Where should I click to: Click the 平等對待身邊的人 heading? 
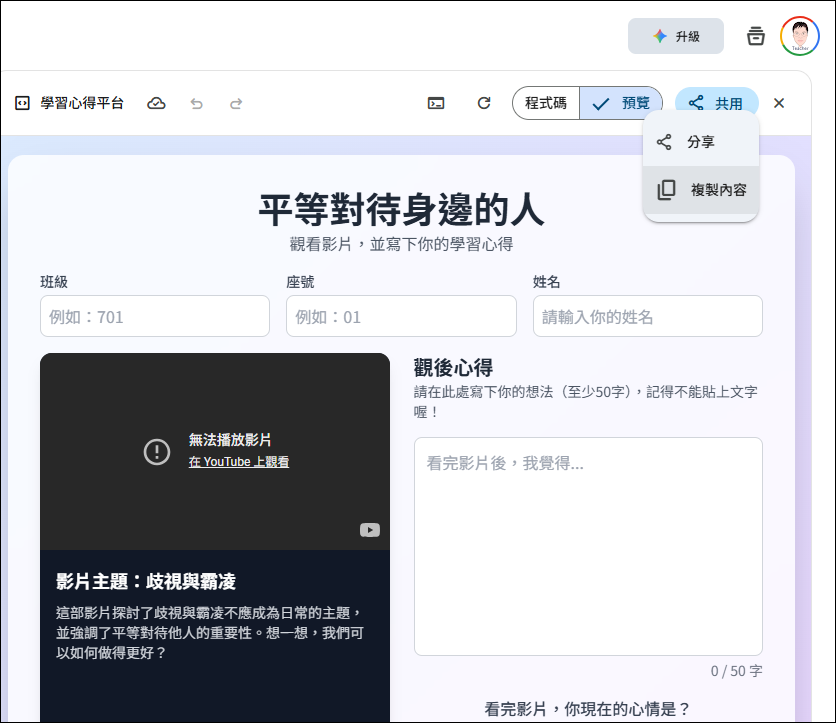point(401,210)
